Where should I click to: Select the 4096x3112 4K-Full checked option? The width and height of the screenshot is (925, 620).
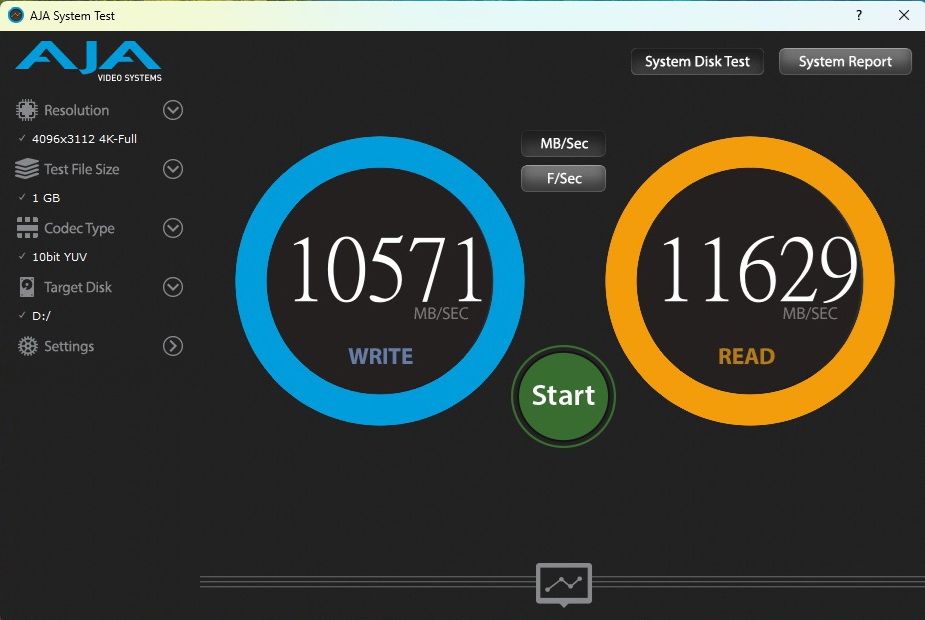pyautogui.click(x=84, y=139)
